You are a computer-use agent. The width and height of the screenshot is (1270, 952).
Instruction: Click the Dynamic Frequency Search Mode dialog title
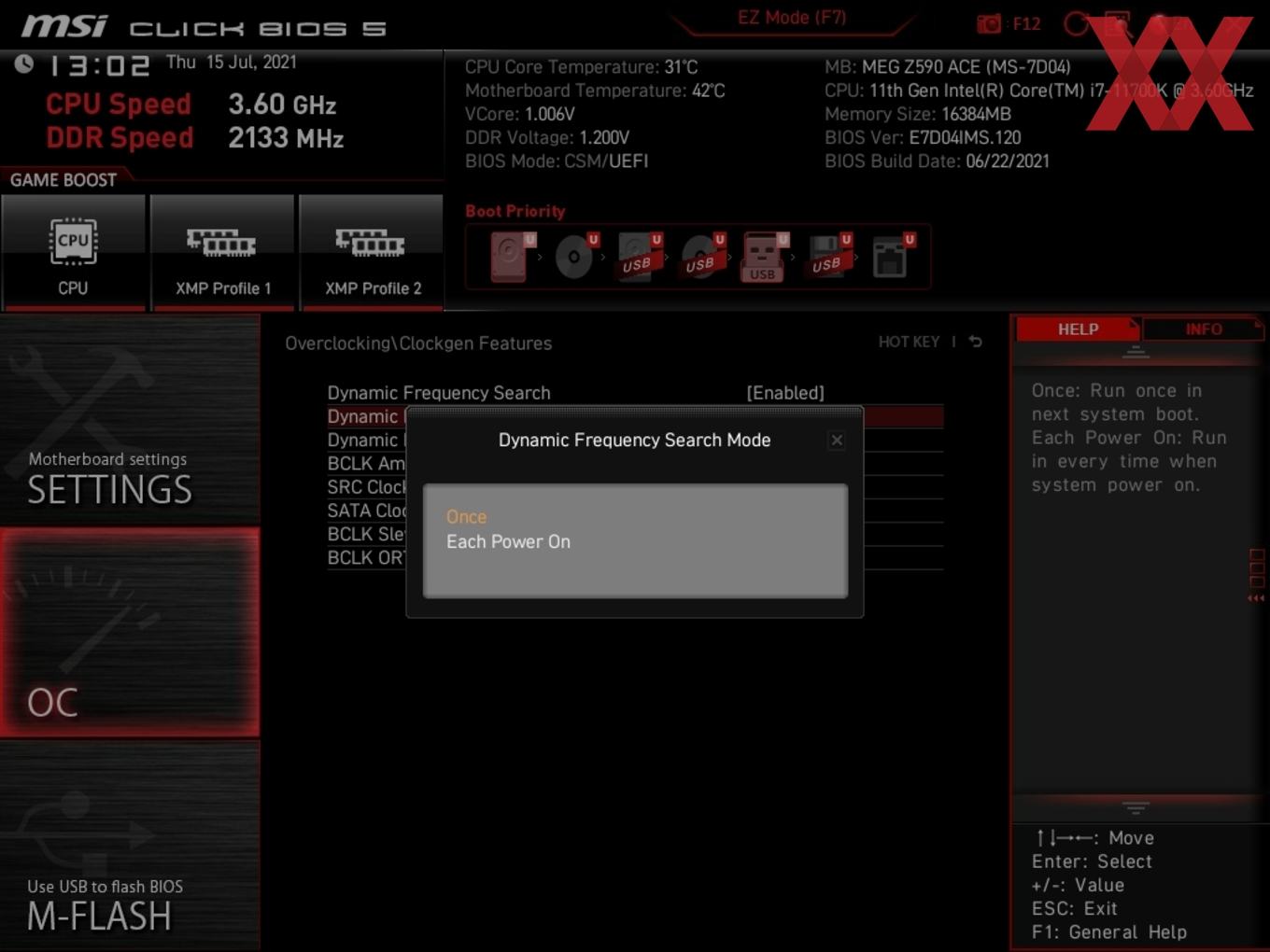[x=634, y=440]
